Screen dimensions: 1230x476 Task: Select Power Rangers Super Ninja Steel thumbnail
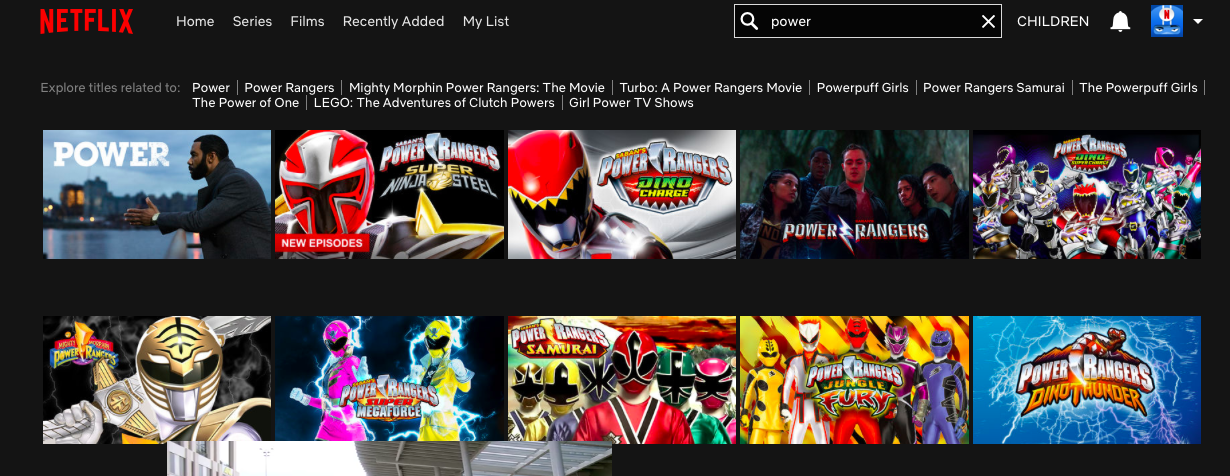tap(389, 194)
